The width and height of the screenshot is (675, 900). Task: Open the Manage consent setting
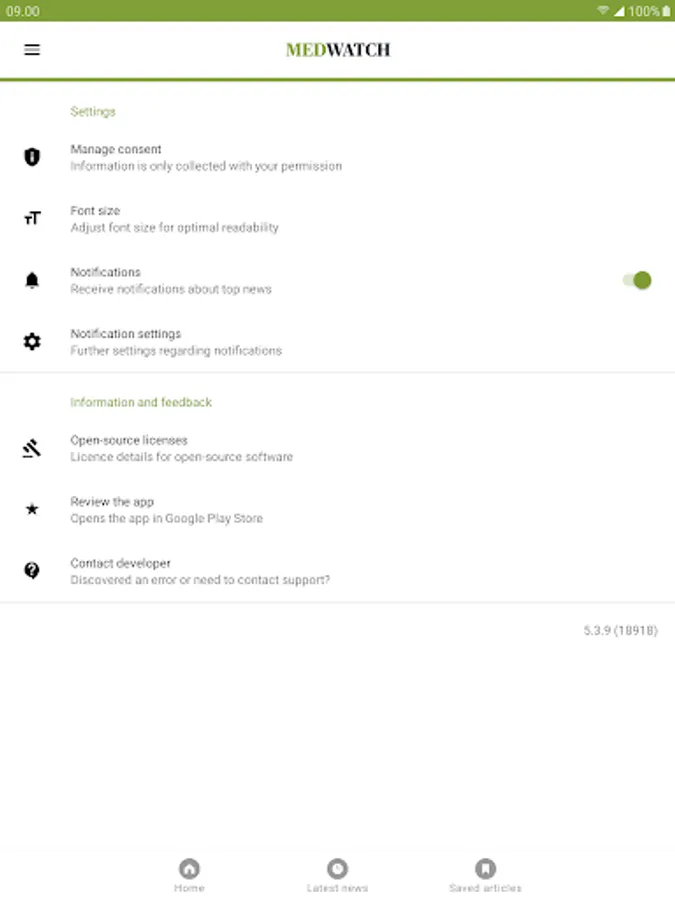(x=205, y=157)
